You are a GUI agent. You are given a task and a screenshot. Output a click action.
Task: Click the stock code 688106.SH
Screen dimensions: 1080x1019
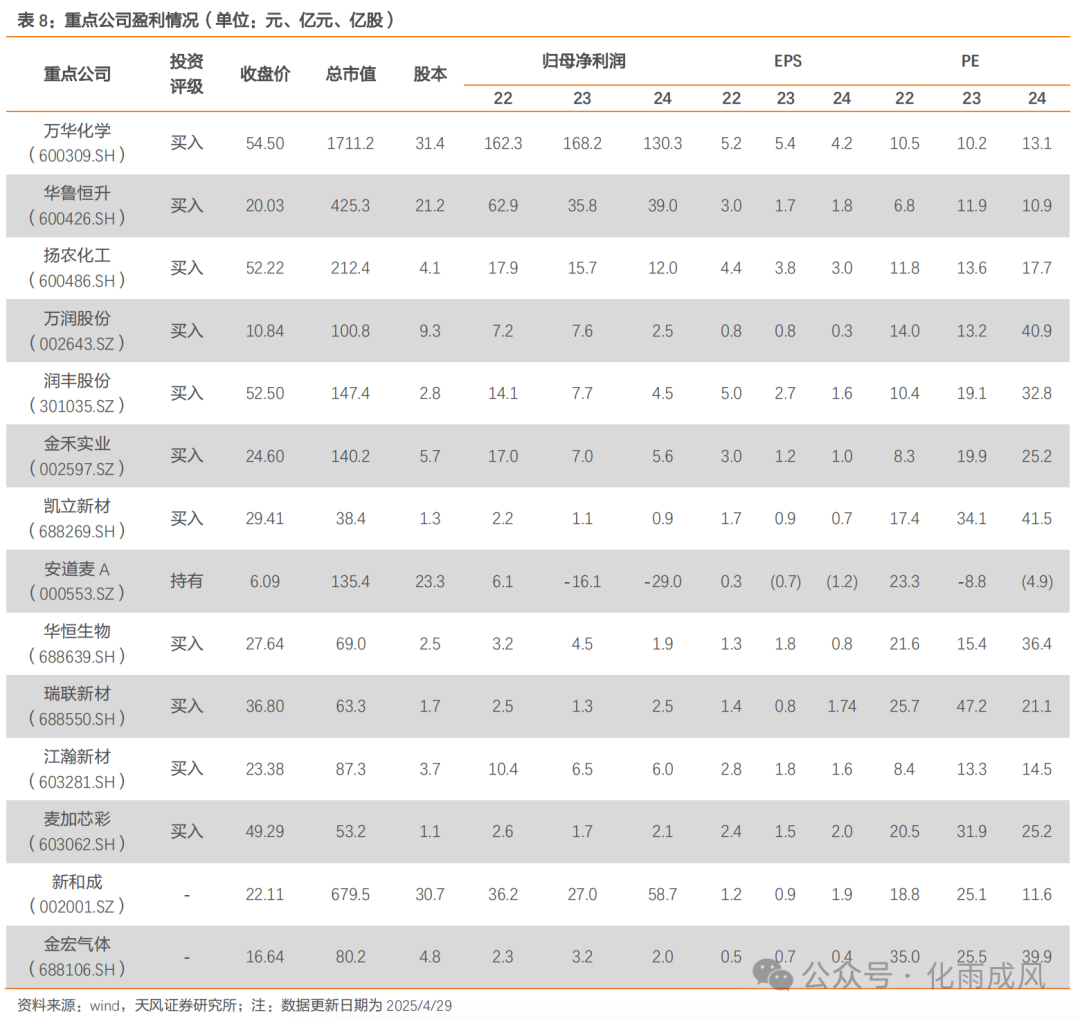(77, 970)
